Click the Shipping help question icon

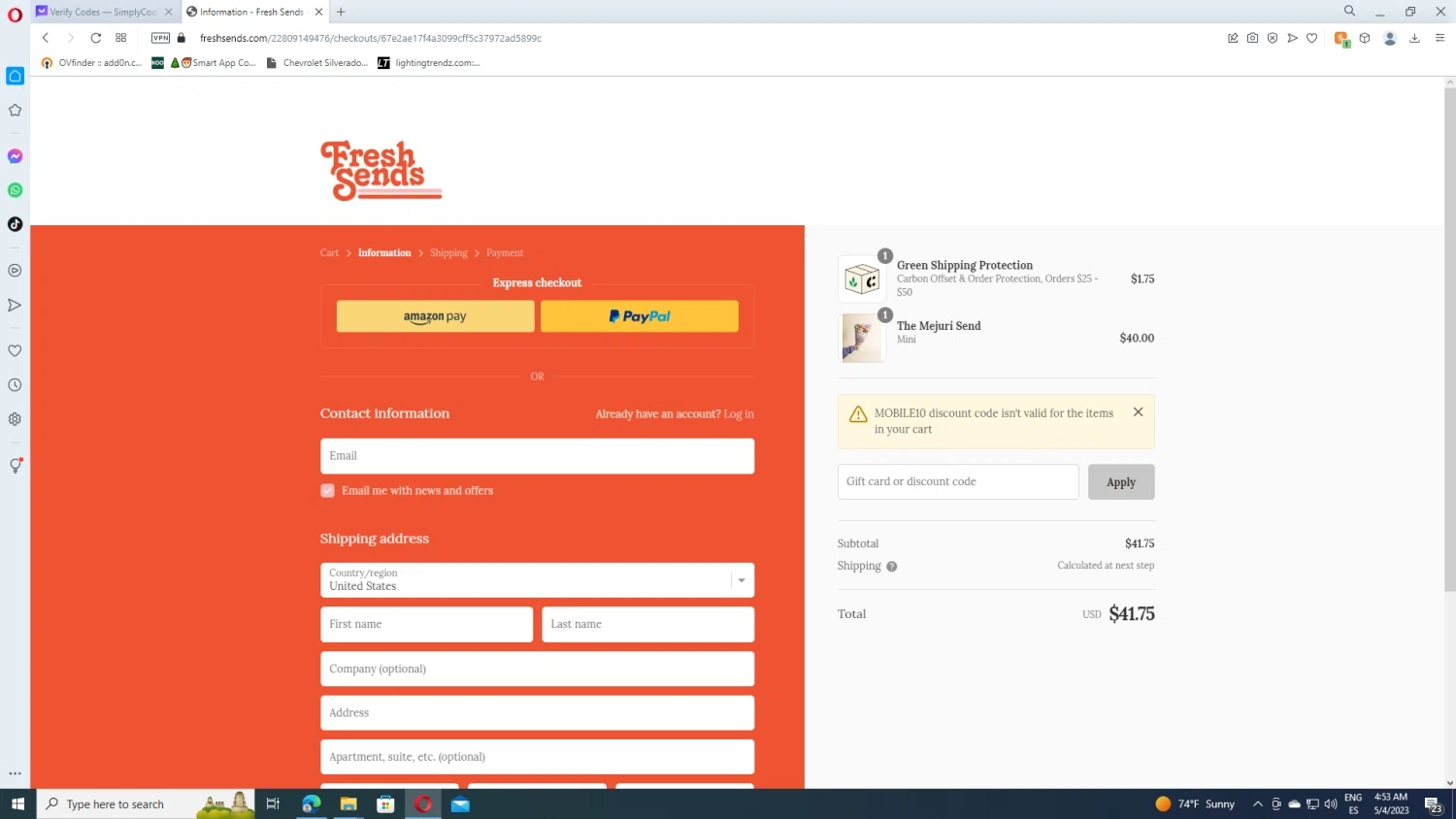pyautogui.click(x=891, y=567)
